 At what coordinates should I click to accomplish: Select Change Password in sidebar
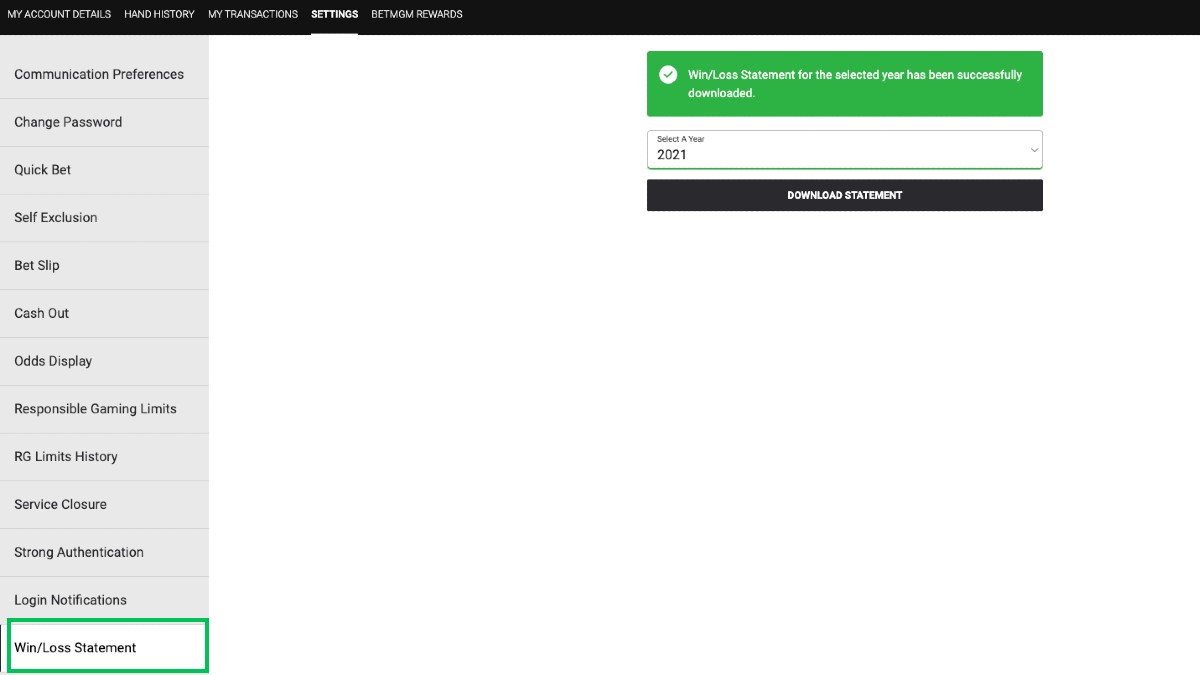(104, 122)
